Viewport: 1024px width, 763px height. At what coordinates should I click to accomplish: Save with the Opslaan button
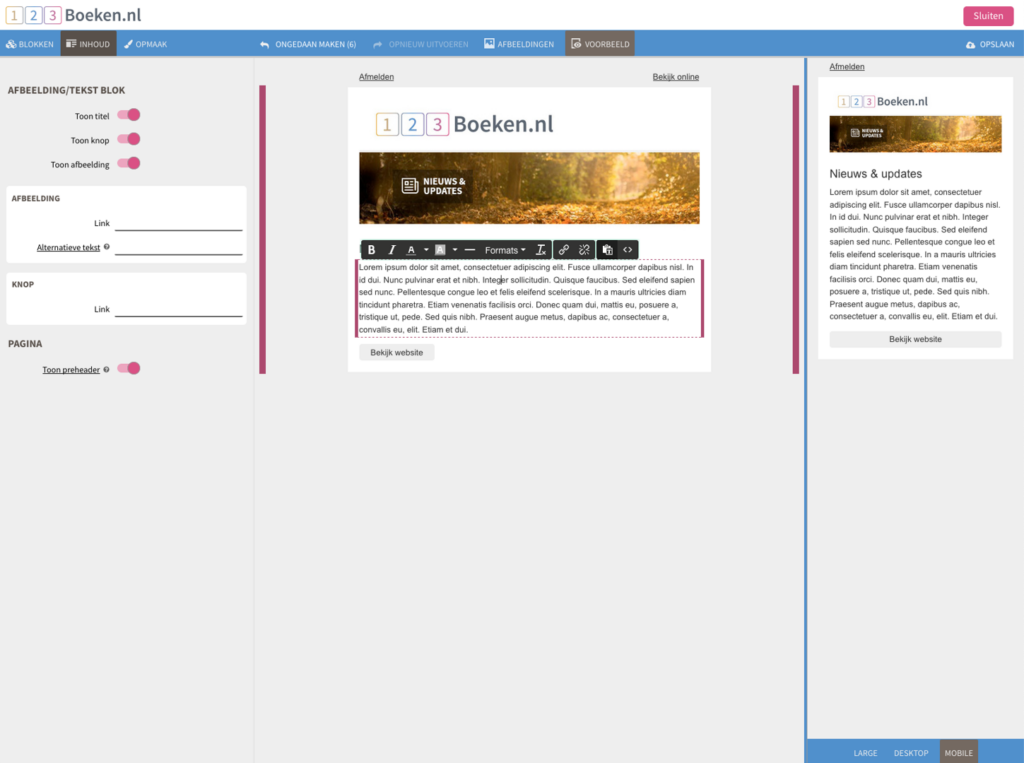(x=990, y=44)
